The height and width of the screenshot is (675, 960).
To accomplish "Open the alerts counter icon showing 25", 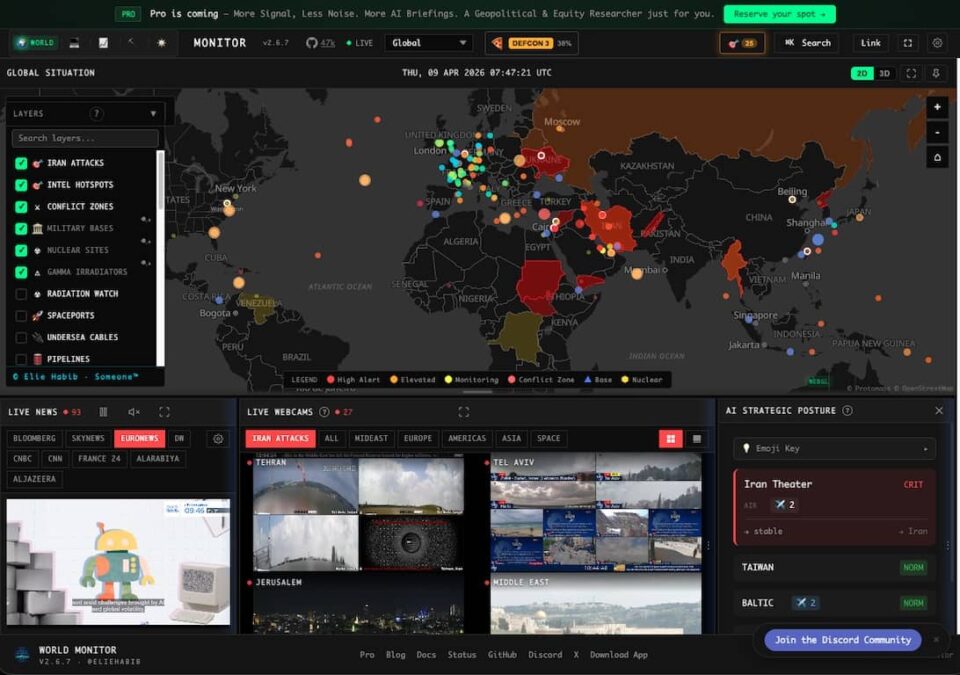I will [x=740, y=43].
